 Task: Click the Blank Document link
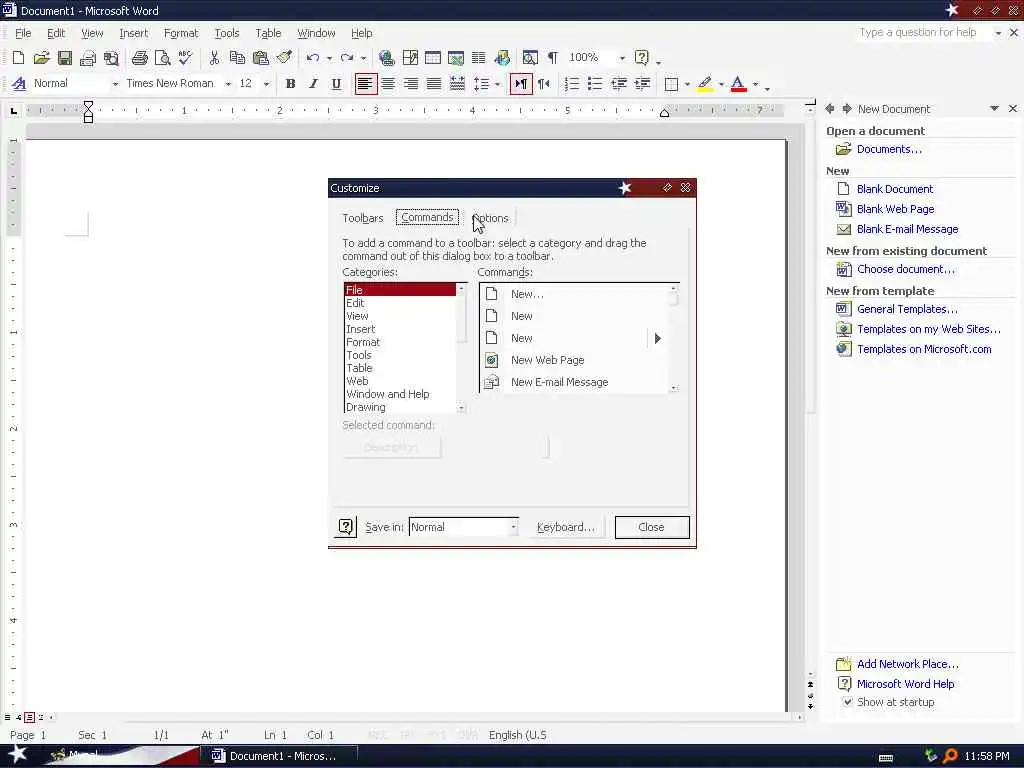pyautogui.click(x=895, y=189)
